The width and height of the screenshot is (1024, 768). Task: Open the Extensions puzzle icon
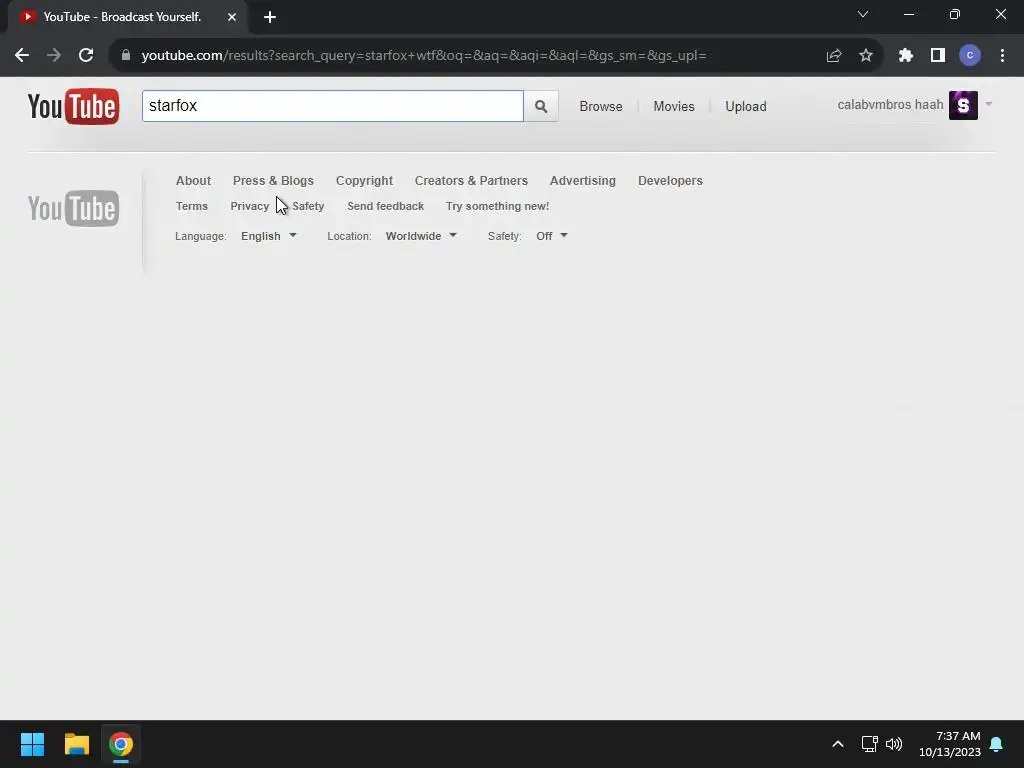(x=905, y=56)
